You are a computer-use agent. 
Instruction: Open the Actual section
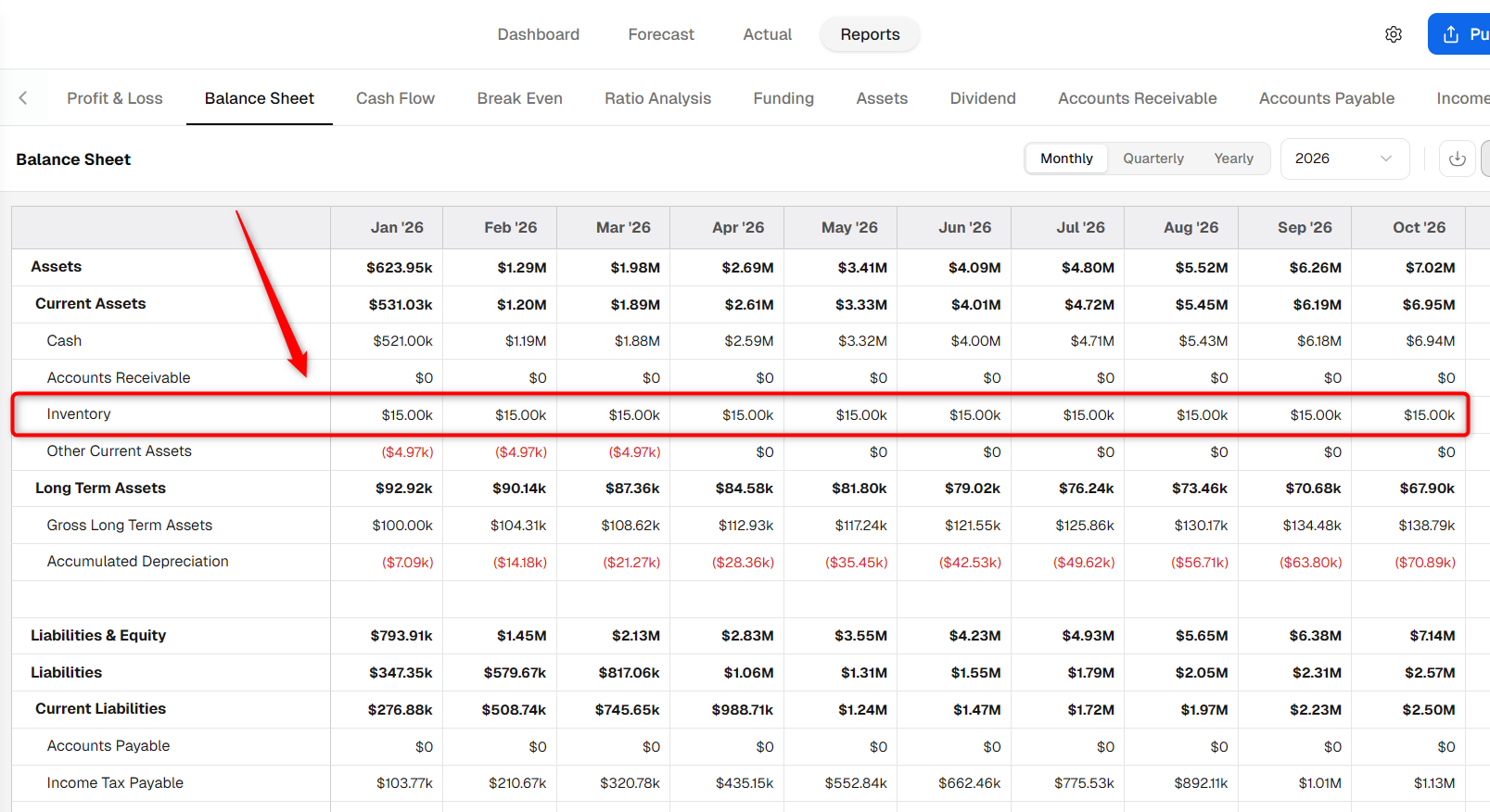(x=767, y=34)
